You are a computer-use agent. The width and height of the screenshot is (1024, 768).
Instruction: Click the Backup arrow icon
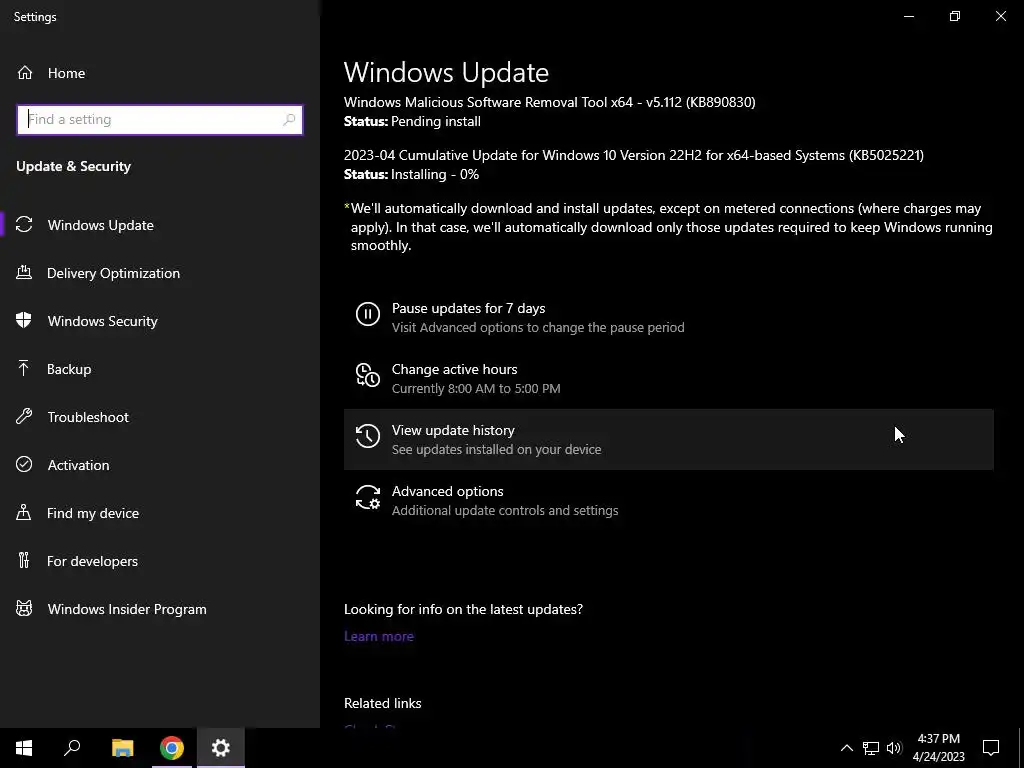click(x=24, y=368)
